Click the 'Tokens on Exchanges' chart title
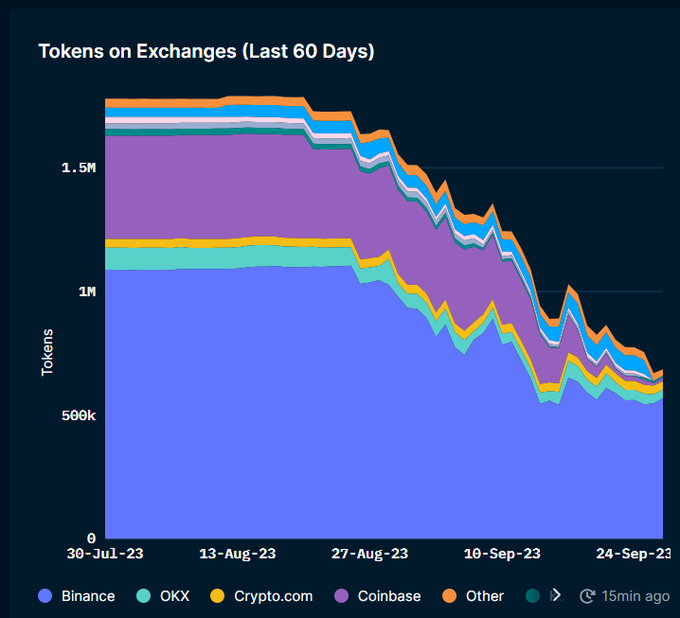The width and height of the screenshot is (680, 618). coord(206,51)
